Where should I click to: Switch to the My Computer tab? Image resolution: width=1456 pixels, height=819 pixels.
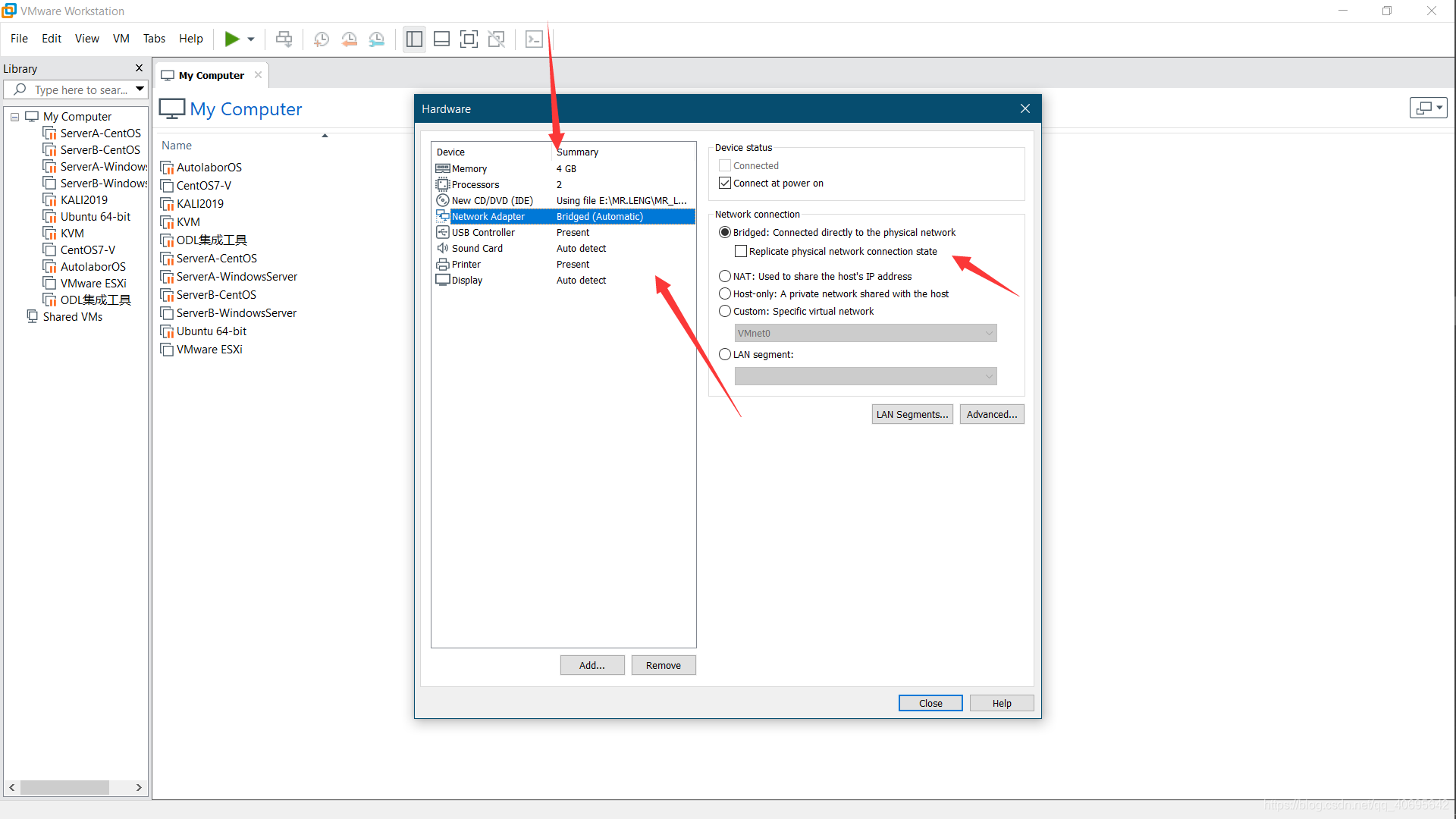pos(211,75)
